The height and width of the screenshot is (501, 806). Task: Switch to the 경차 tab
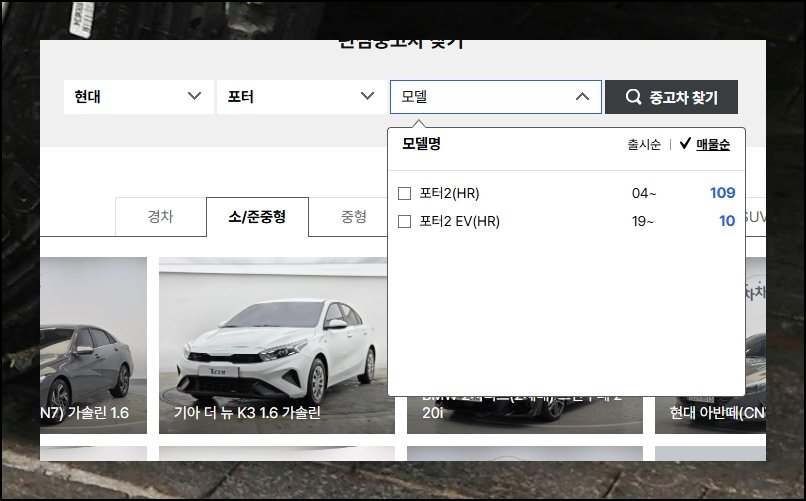pyautogui.click(x=161, y=216)
